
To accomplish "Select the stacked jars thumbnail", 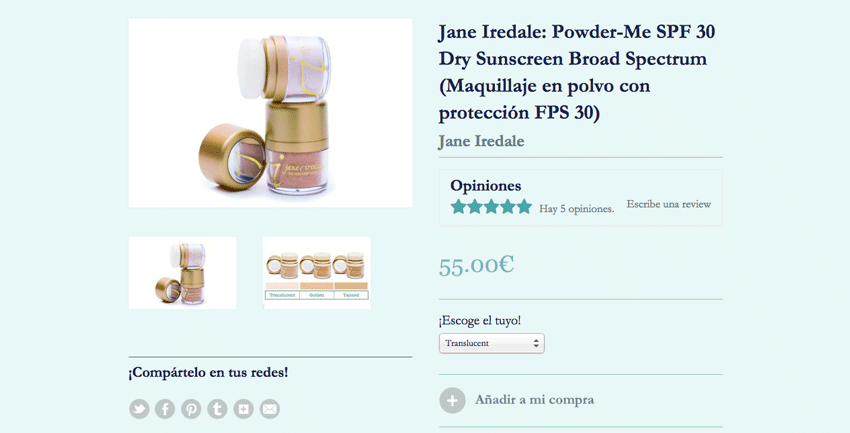I will [x=182, y=273].
